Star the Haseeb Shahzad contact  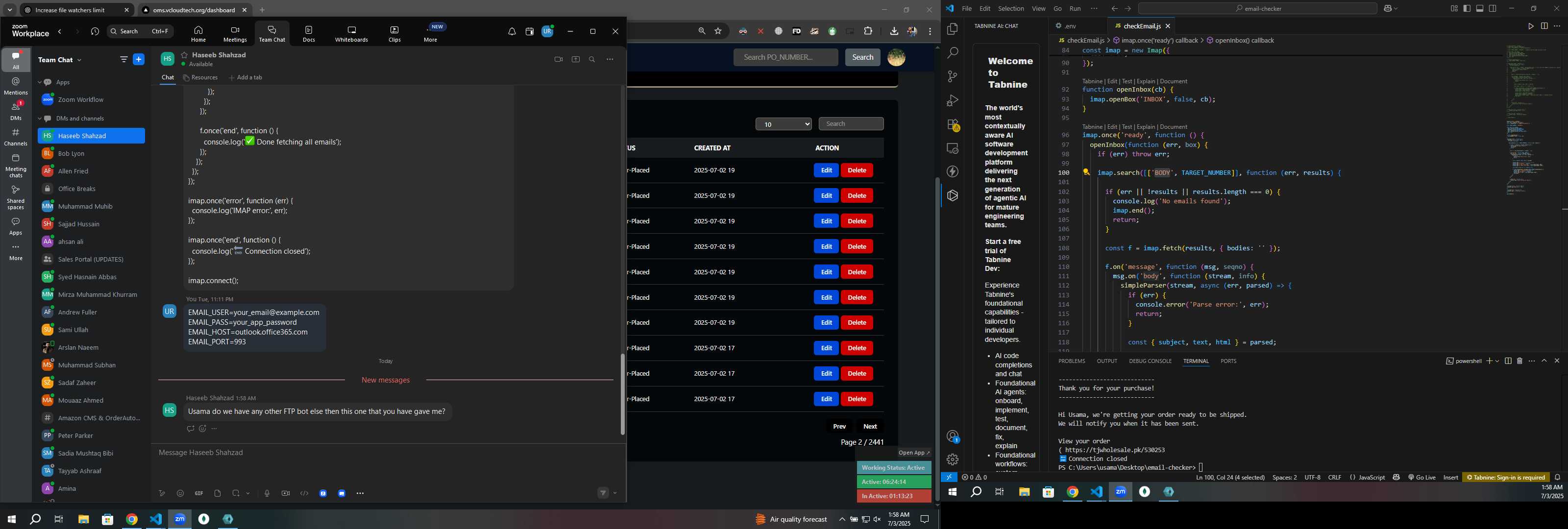pos(184,55)
